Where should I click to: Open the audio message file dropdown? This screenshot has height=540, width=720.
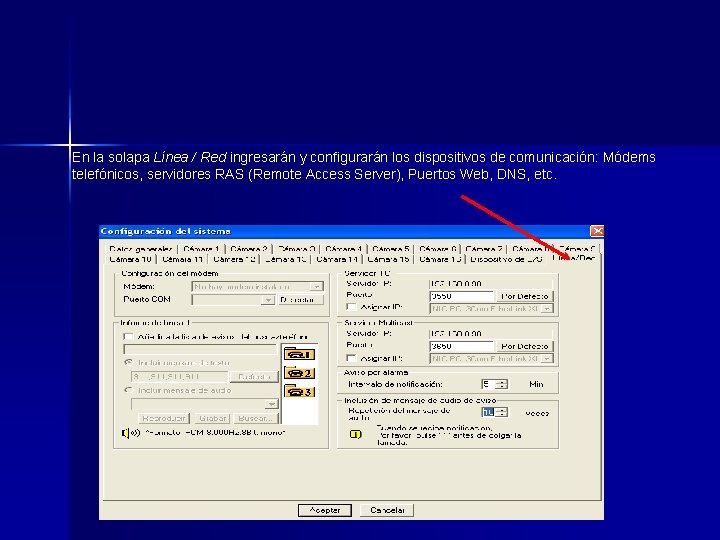pos(272,404)
